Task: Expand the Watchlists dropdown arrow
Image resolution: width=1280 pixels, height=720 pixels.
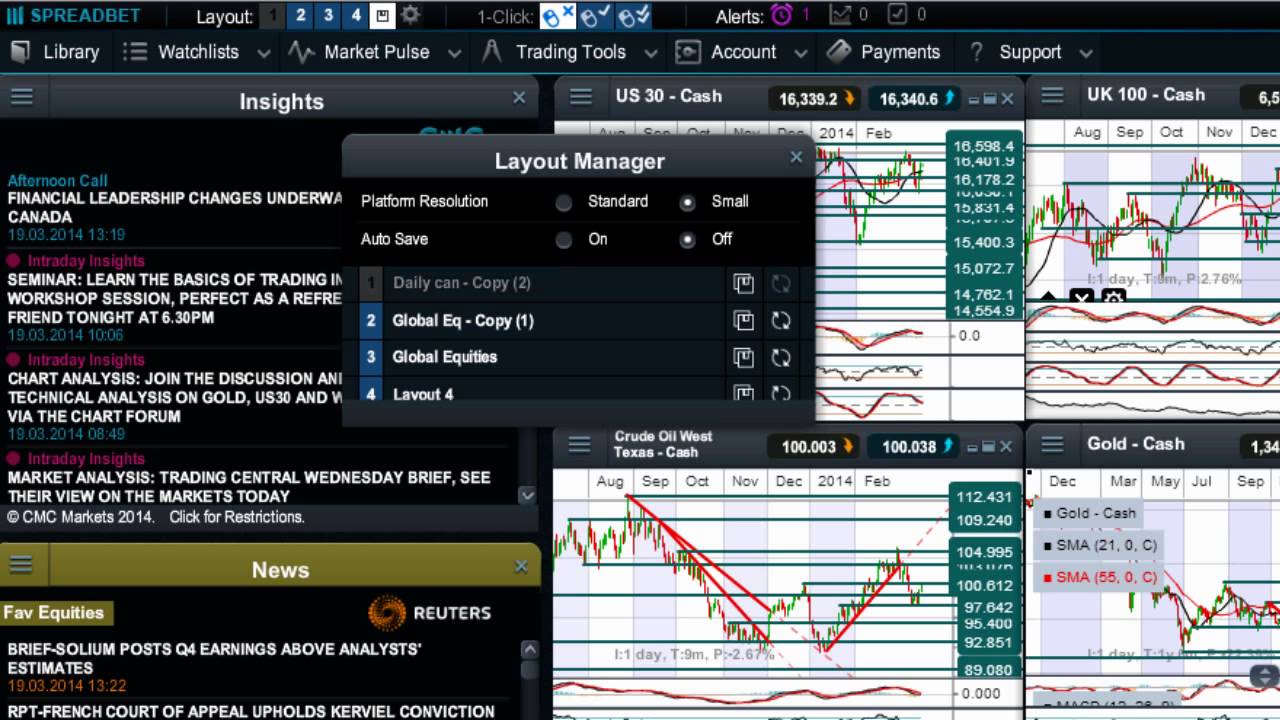Action: tap(263, 53)
